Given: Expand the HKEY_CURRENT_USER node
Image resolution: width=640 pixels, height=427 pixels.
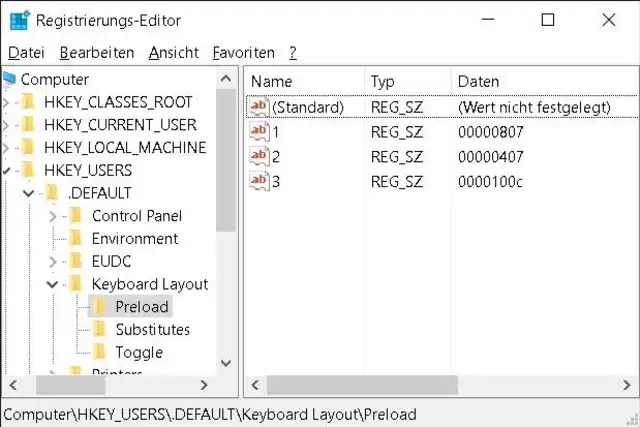Looking at the screenshot, I should coord(6,125).
